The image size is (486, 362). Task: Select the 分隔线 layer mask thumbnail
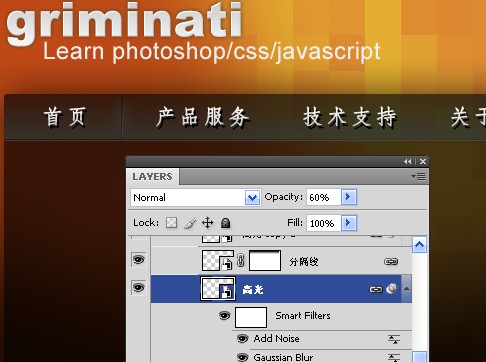[265, 261]
